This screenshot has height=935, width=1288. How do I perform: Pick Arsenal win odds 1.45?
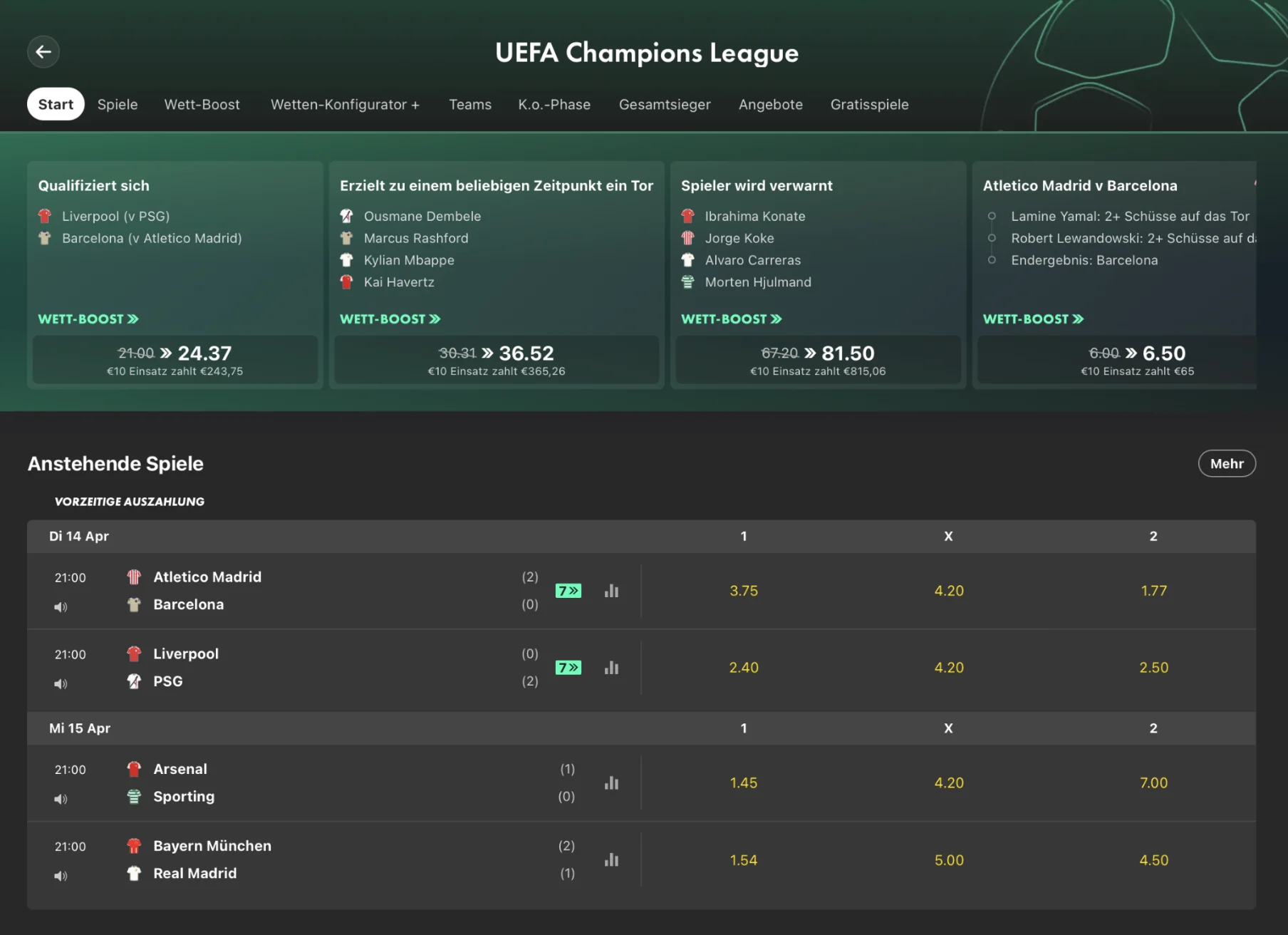coord(744,783)
